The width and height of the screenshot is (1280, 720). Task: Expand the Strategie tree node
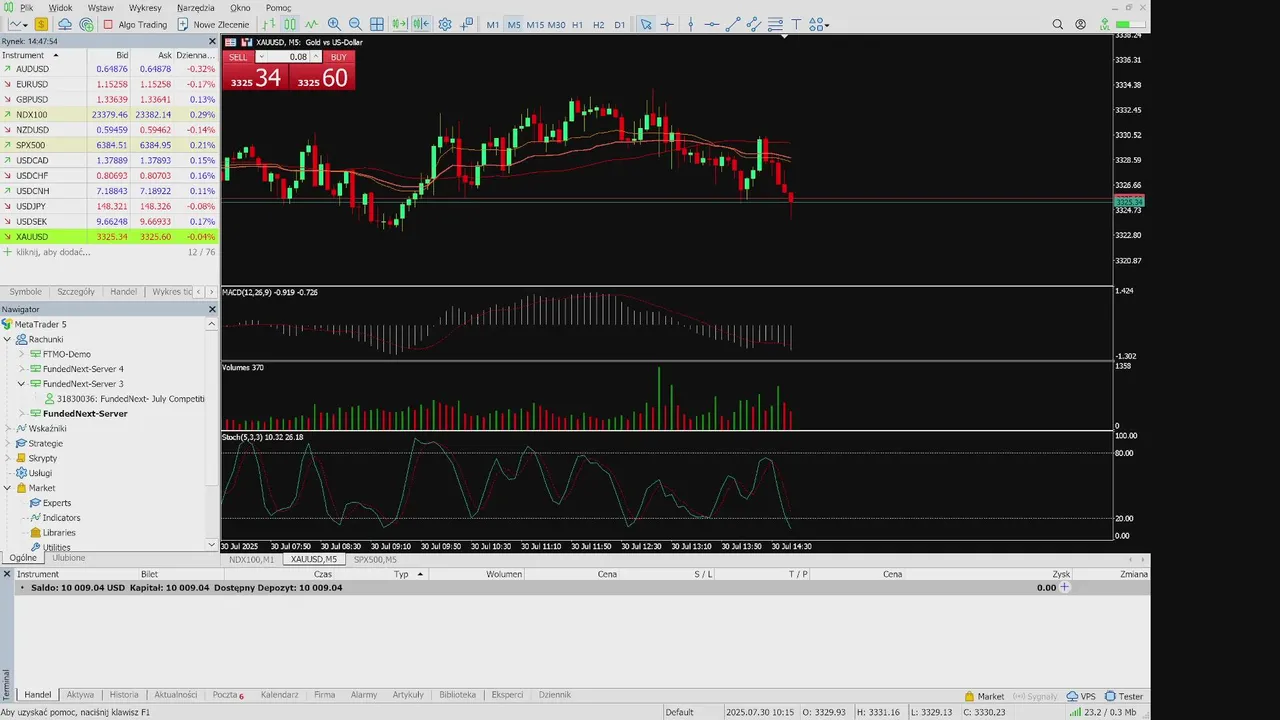point(8,443)
